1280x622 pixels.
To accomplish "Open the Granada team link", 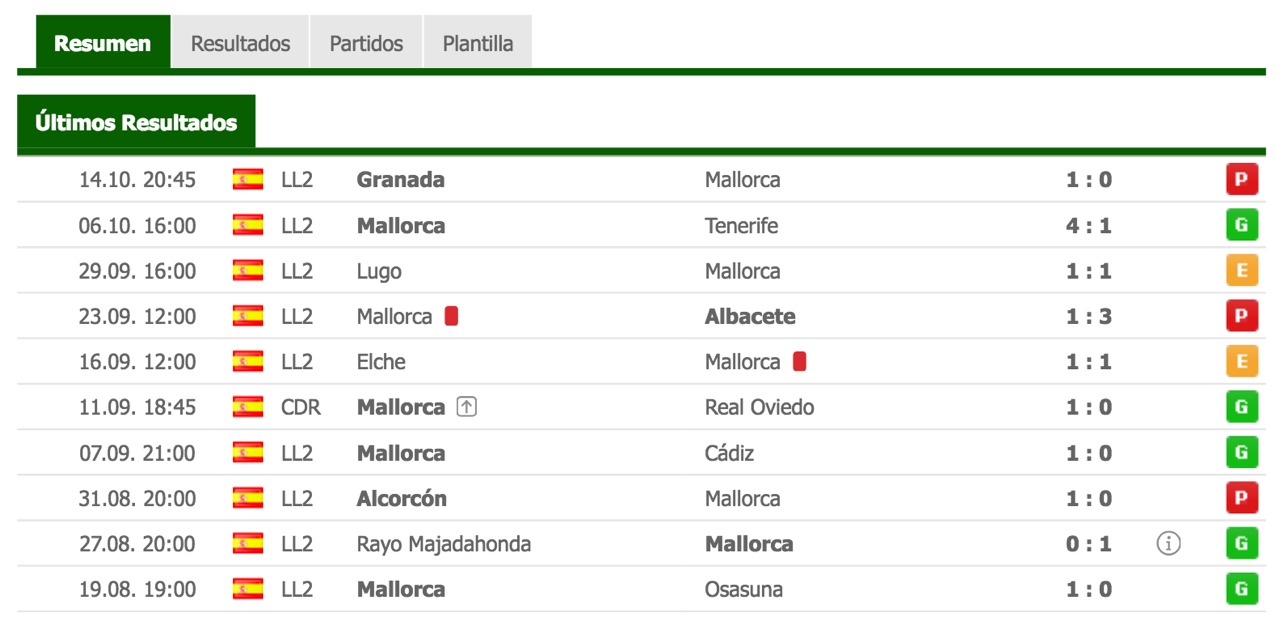I will click(x=401, y=180).
